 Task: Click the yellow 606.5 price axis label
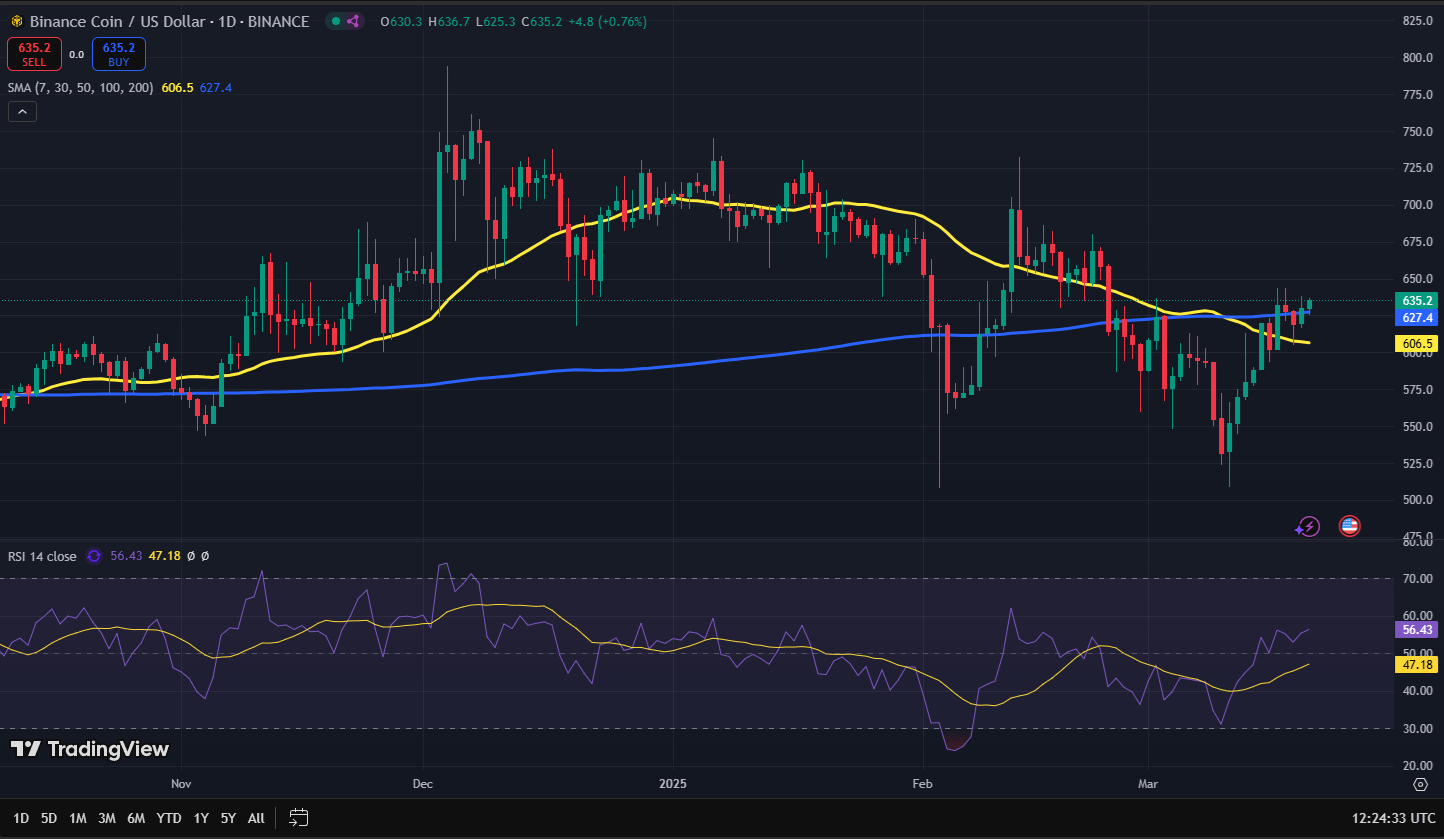1415,343
